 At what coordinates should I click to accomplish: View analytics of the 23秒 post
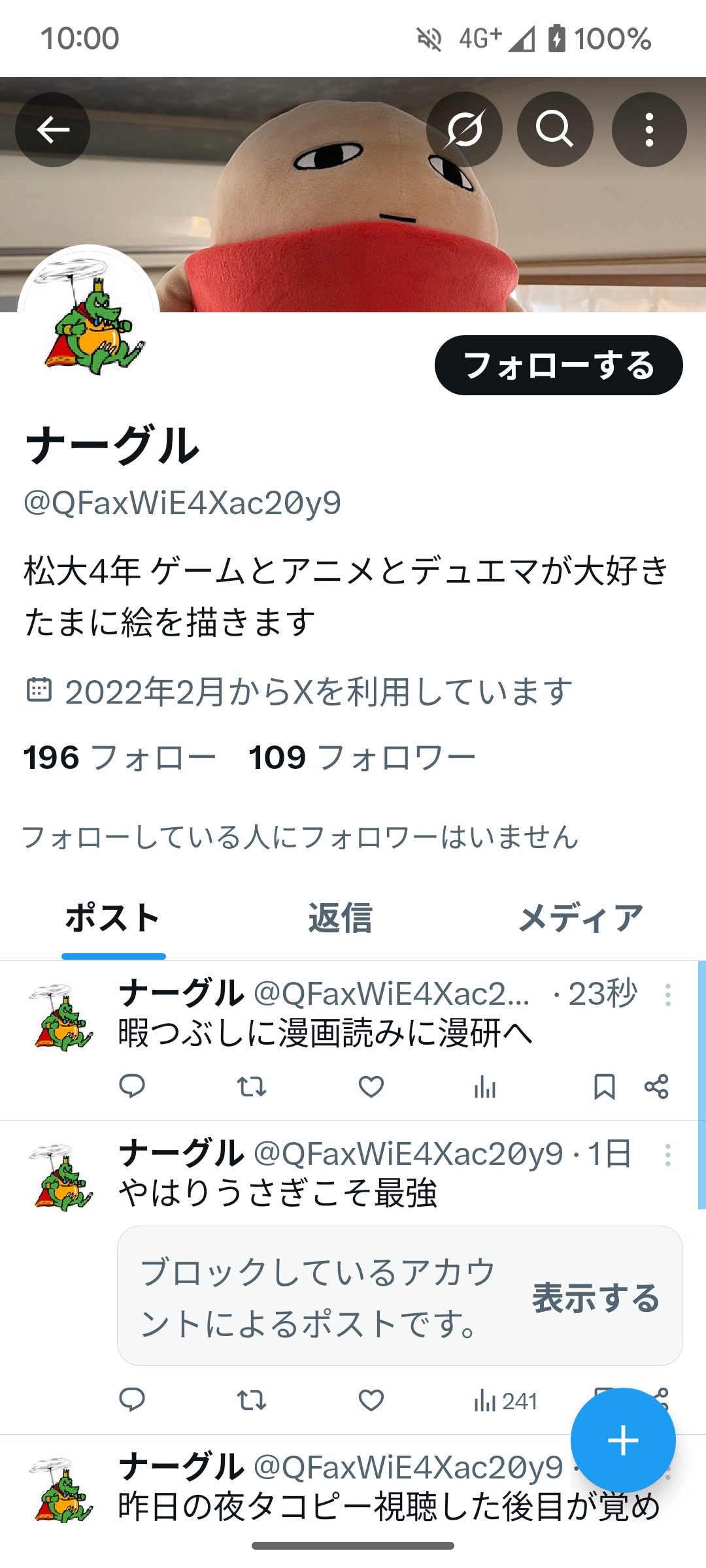pos(485,1086)
